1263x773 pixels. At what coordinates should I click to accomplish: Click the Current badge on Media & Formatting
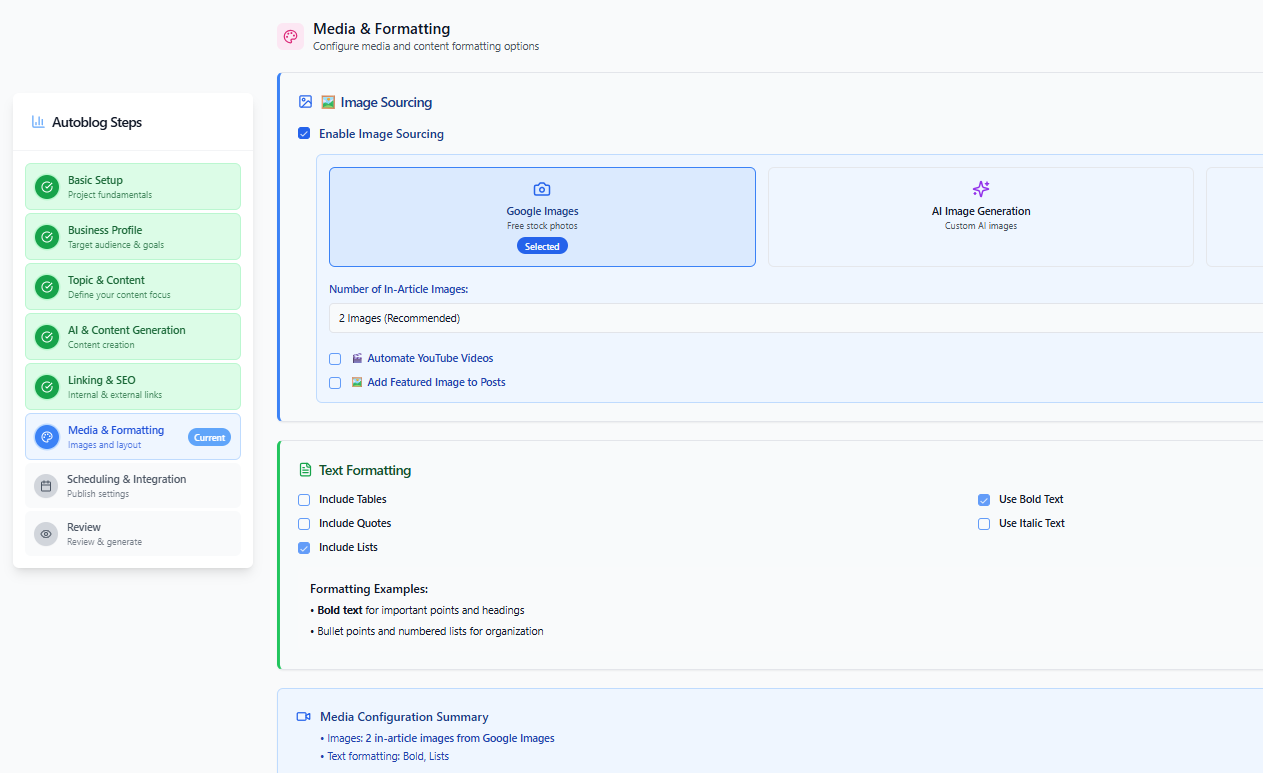point(209,437)
